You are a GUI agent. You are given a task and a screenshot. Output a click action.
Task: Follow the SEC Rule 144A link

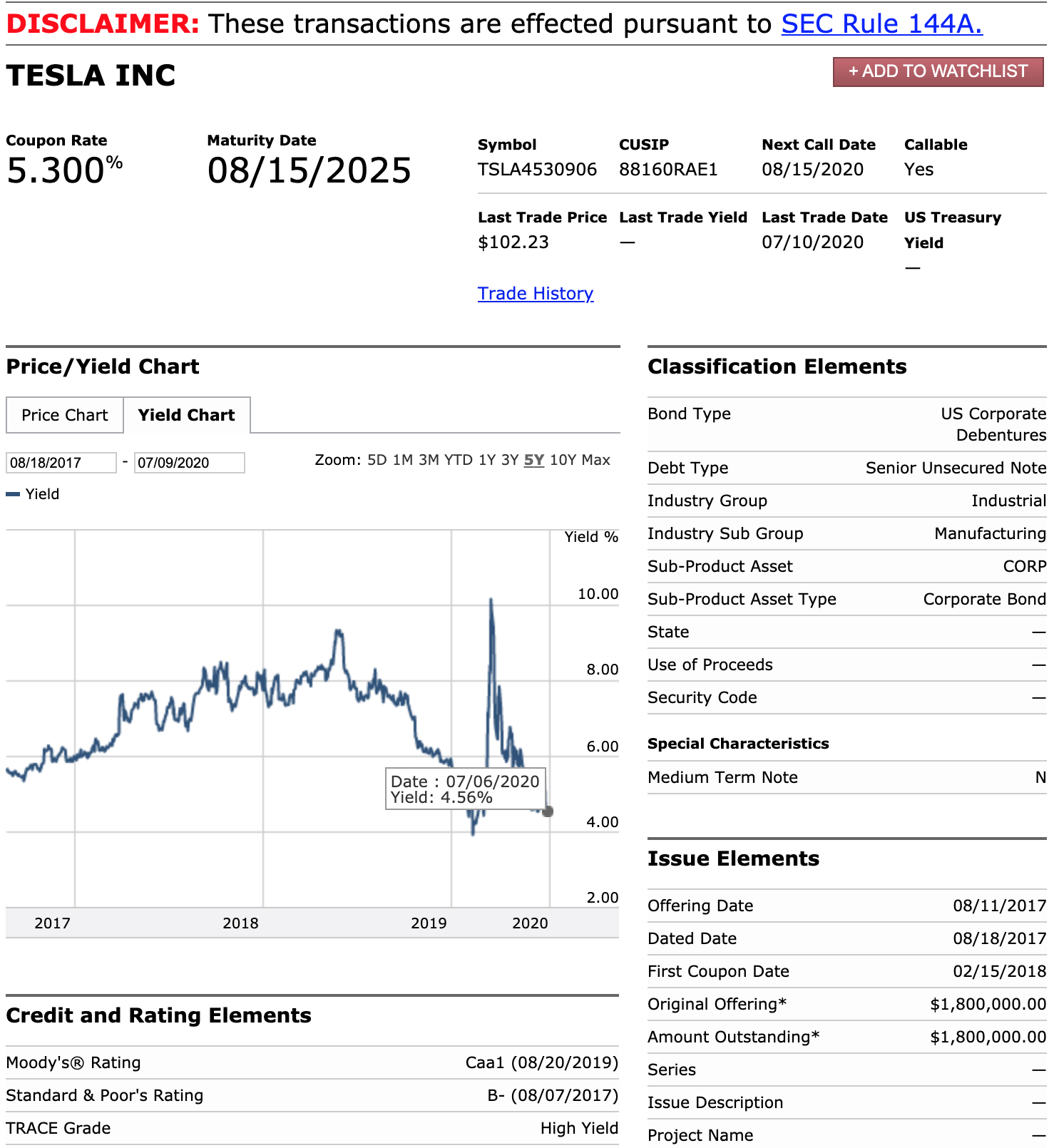881,24
